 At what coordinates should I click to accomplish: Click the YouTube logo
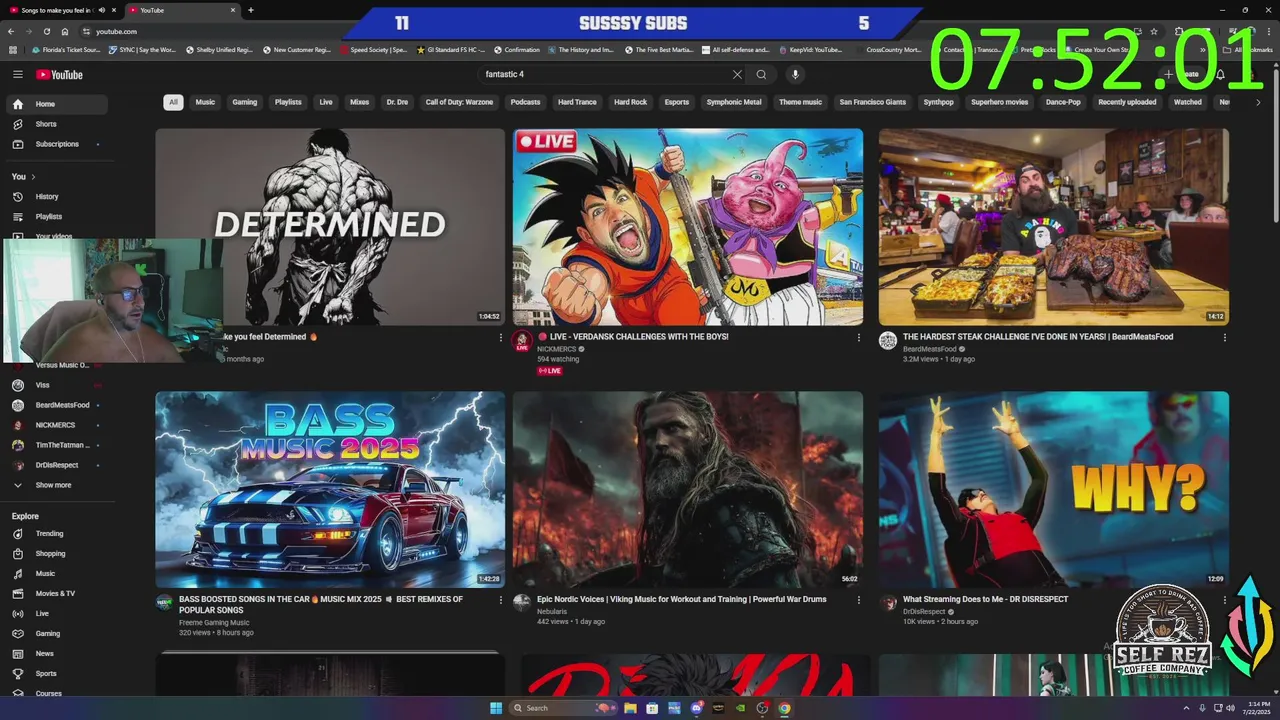(x=59, y=74)
